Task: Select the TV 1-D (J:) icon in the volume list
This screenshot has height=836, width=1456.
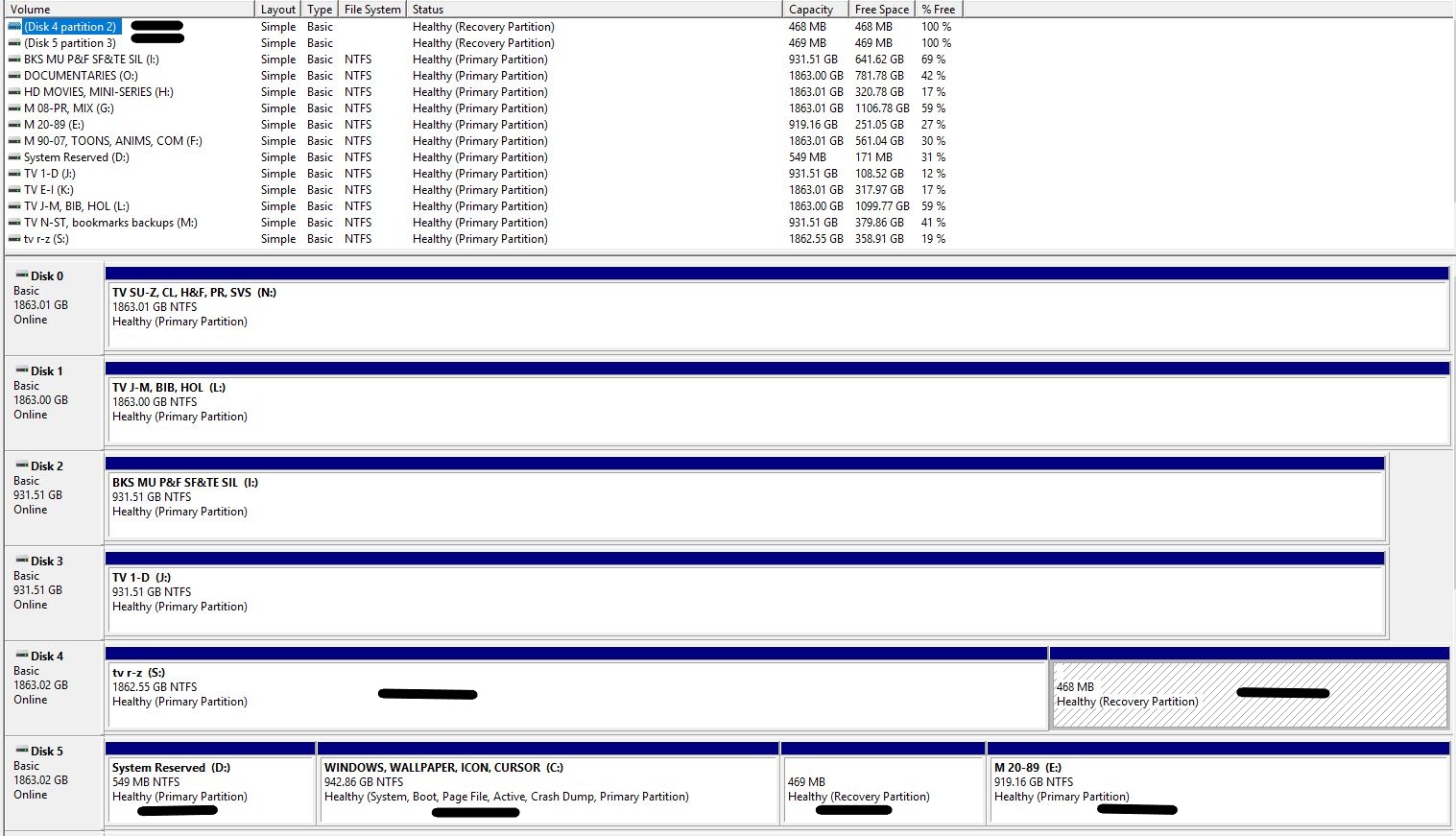Action: [x=14, y=174]
